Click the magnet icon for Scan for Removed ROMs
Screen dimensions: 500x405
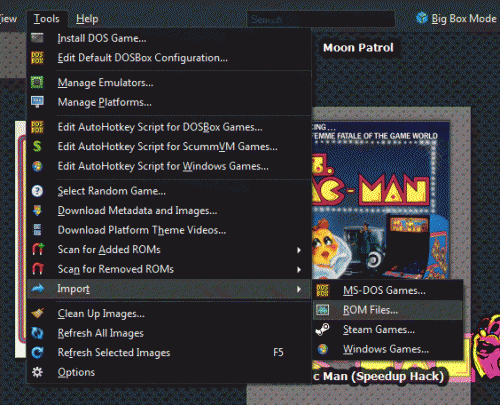38,269
